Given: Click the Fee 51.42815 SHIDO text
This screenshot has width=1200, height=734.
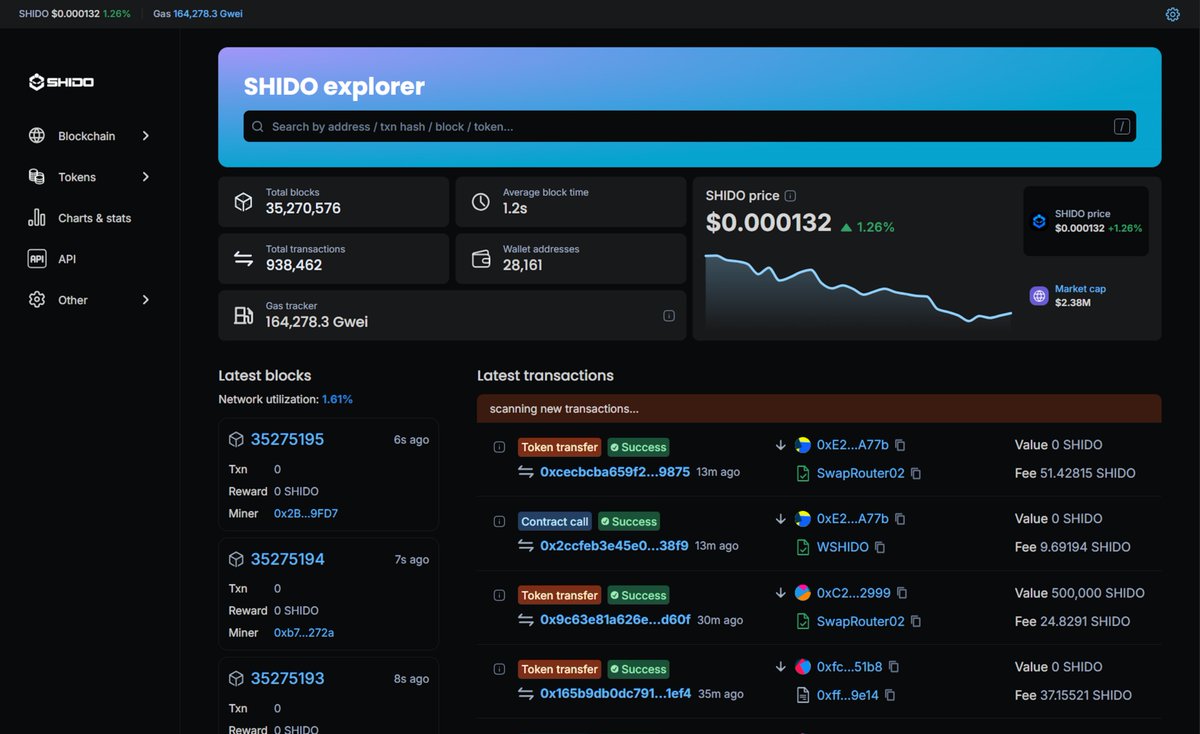Looking at the screenshot, I should click(1075, 473).
